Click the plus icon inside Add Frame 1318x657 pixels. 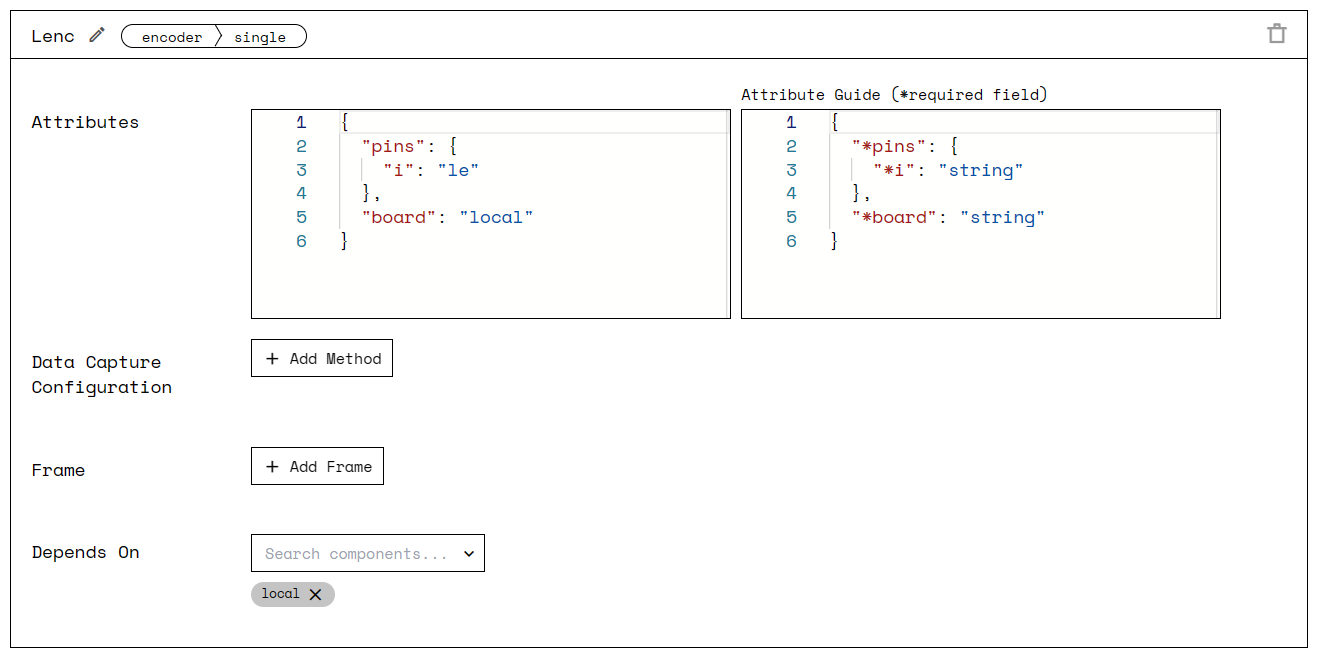click(x=271, y=466)
